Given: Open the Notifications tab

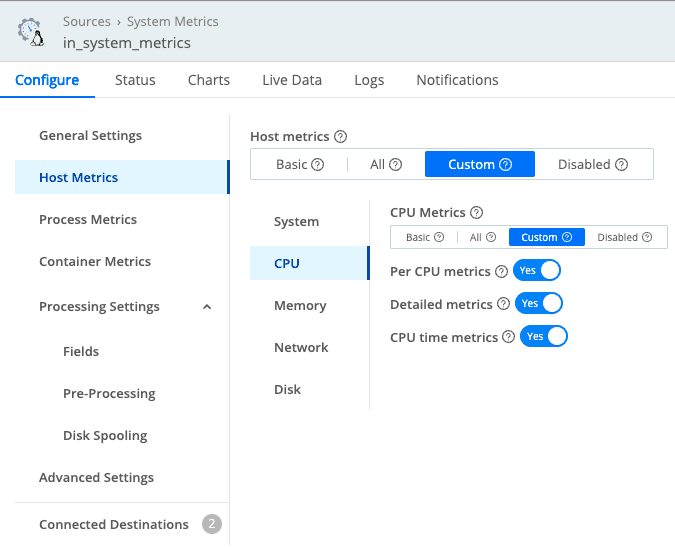Looking at the screenshot, I should click(x=457, y=80).
